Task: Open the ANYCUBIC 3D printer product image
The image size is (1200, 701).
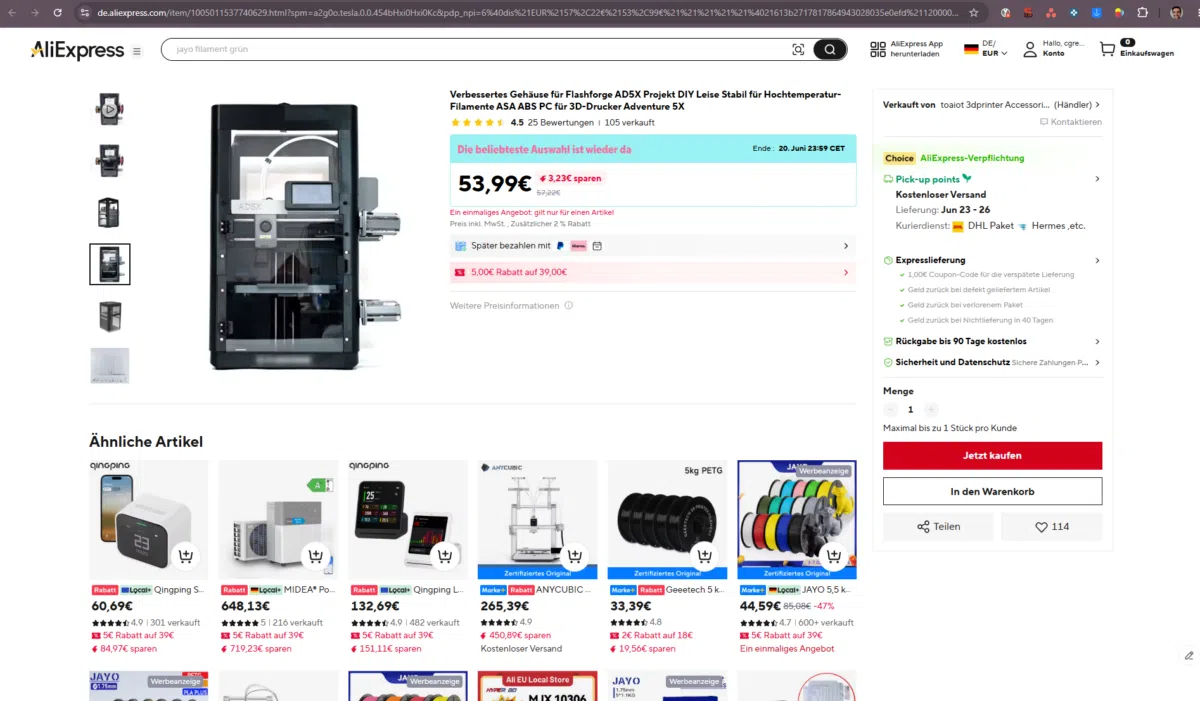Action: 537,519
